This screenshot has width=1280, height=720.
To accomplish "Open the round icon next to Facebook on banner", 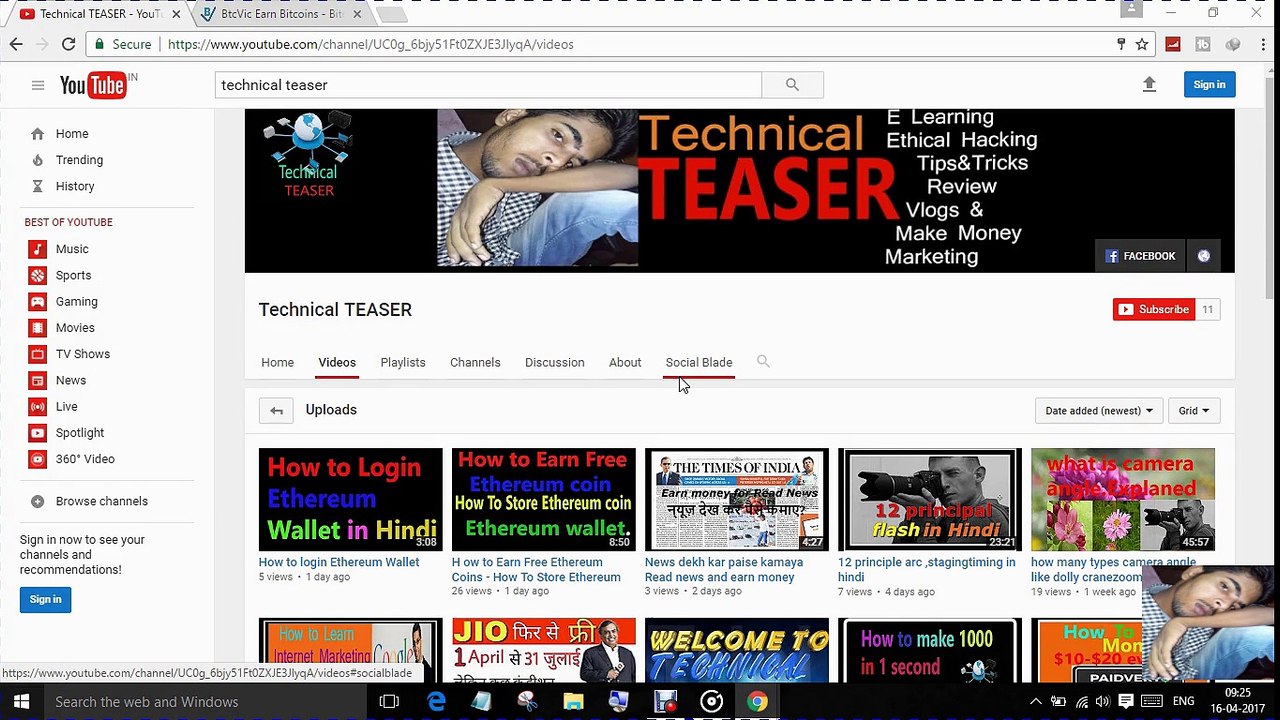I will [x=1204, y=256].
